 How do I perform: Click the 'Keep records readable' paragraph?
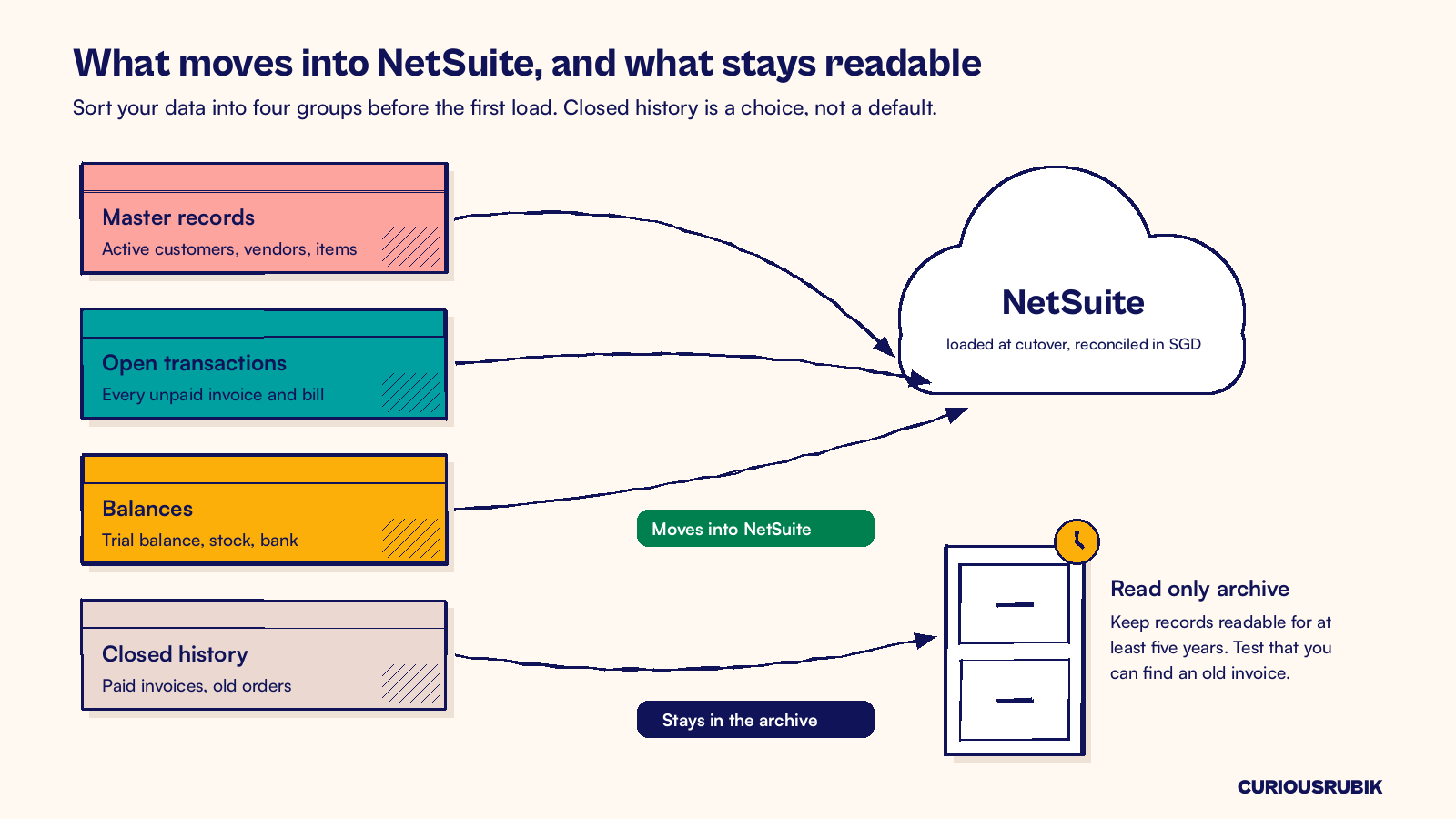click(1220, 648)
